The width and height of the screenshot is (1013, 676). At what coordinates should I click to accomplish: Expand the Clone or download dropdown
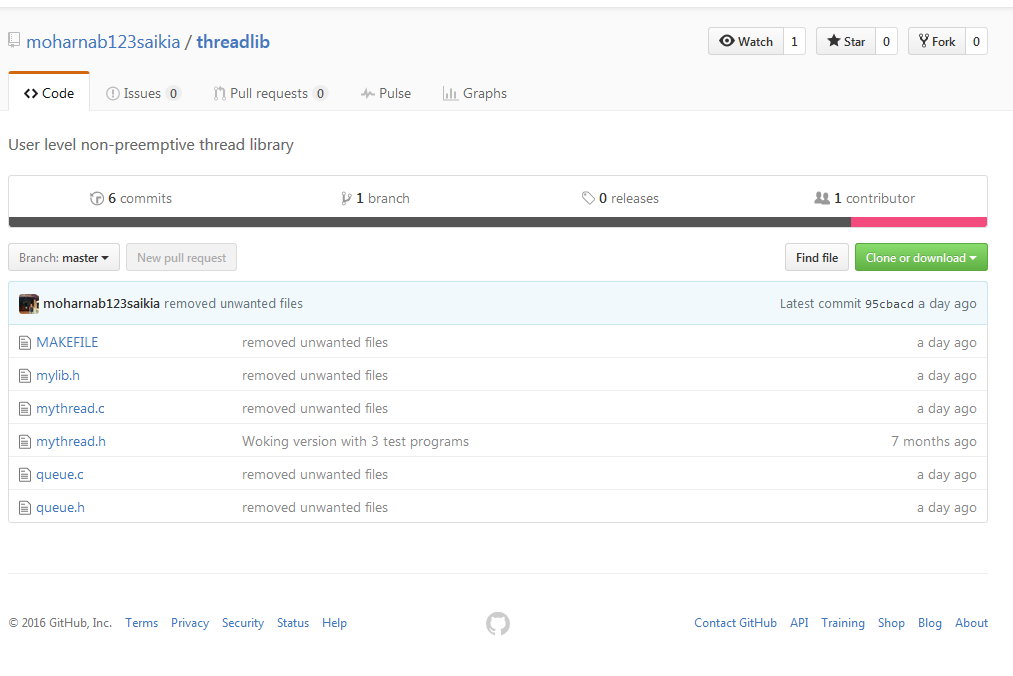(x=921, y=257)
